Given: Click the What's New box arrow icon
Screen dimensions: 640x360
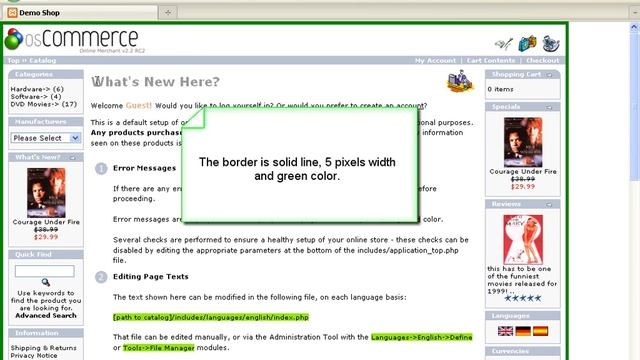Looking at the screenshot, I should point(72,158).
